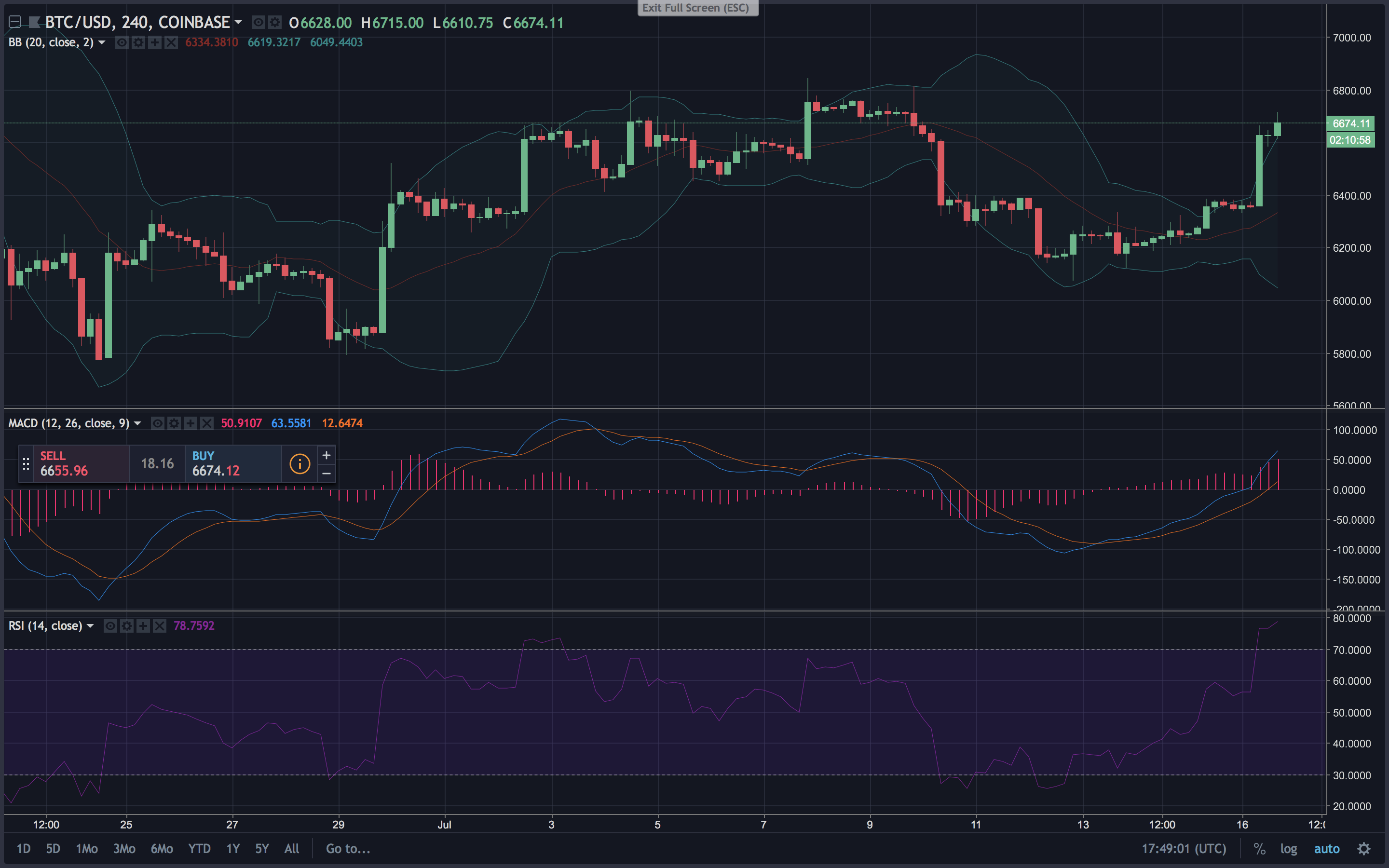Select the 5D time range
Screen dimensions: 1389x868
click(53, 849)
